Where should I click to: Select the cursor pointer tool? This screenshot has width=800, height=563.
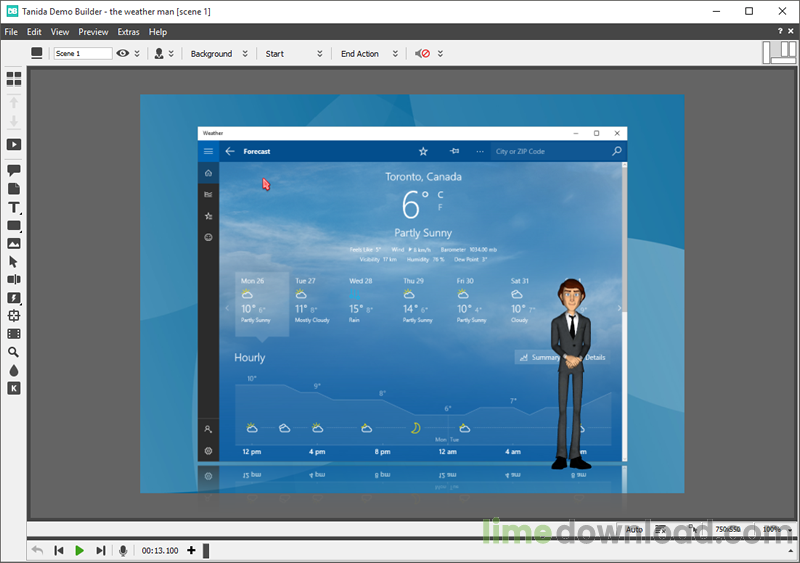pyautogui.click(x=14, y=262)
